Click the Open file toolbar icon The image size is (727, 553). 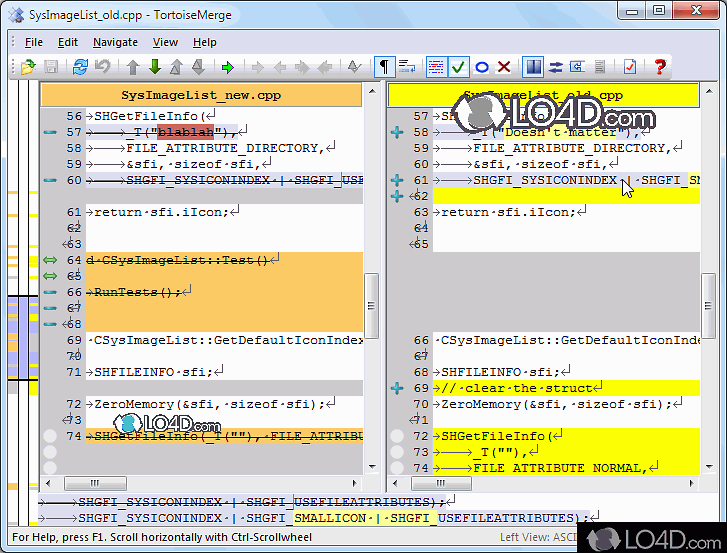[27, 67]
